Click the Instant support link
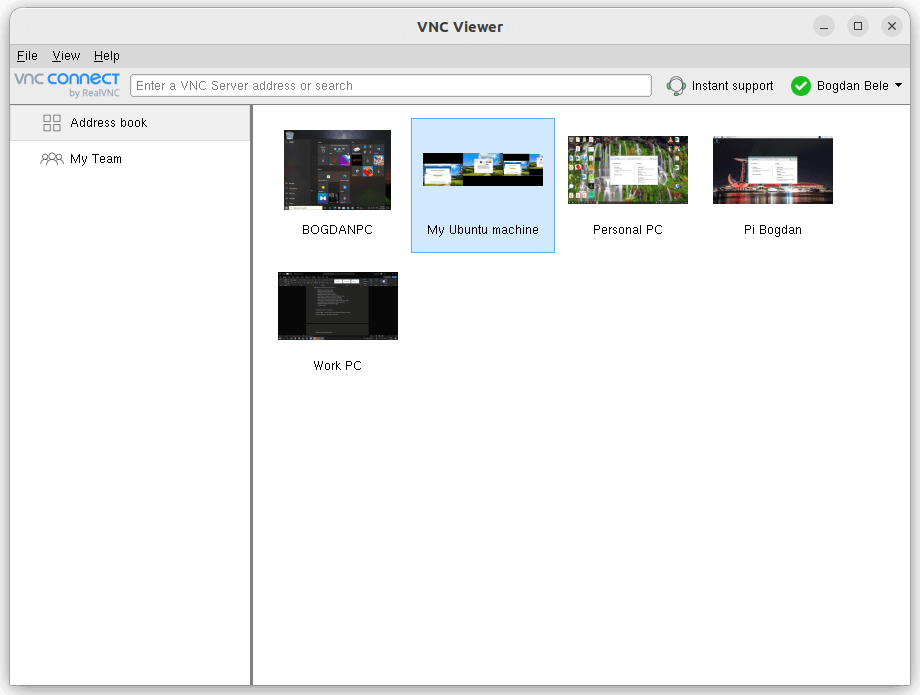 click(732, 85)
